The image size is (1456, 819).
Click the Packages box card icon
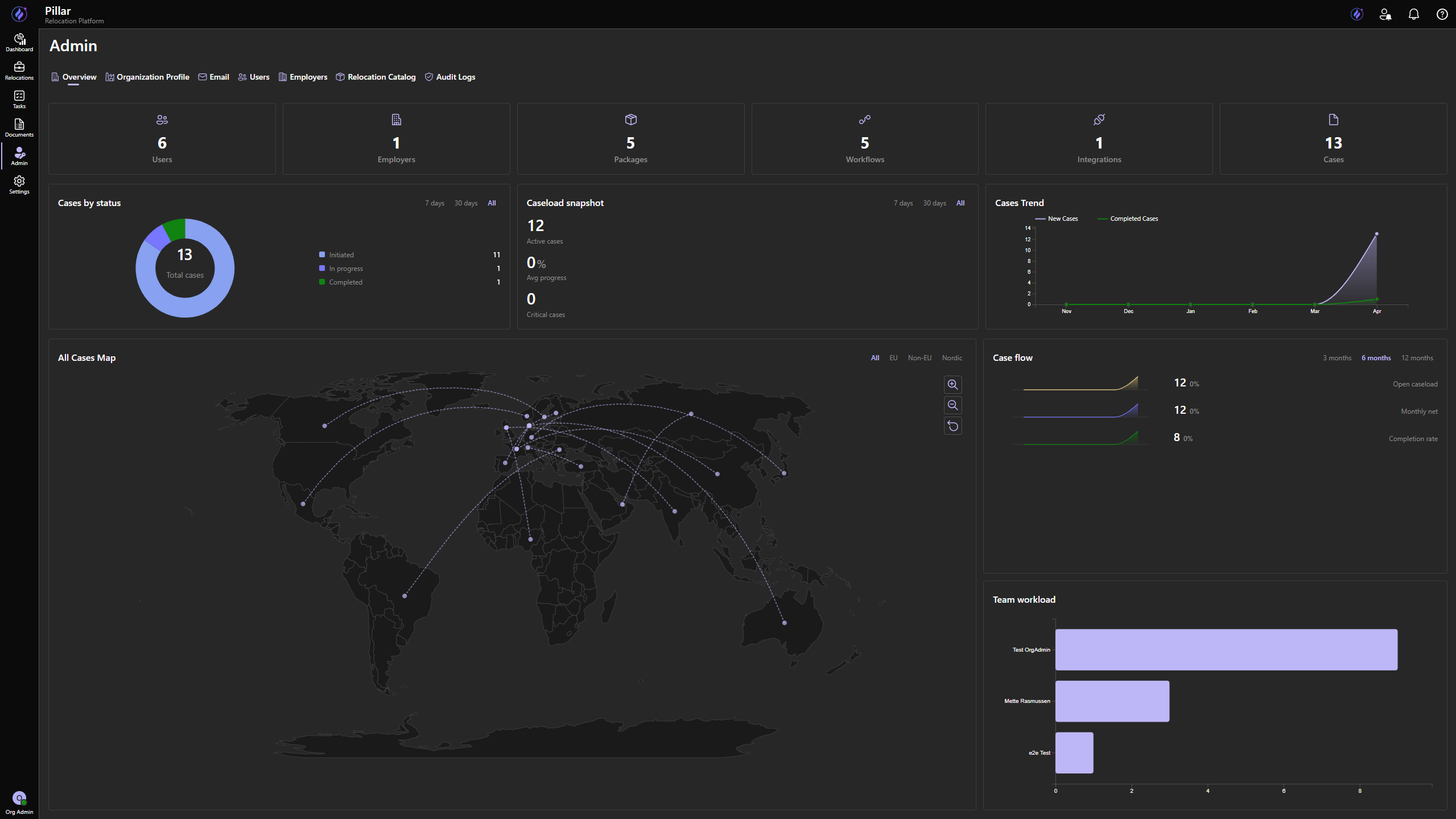tap(631, 120)
